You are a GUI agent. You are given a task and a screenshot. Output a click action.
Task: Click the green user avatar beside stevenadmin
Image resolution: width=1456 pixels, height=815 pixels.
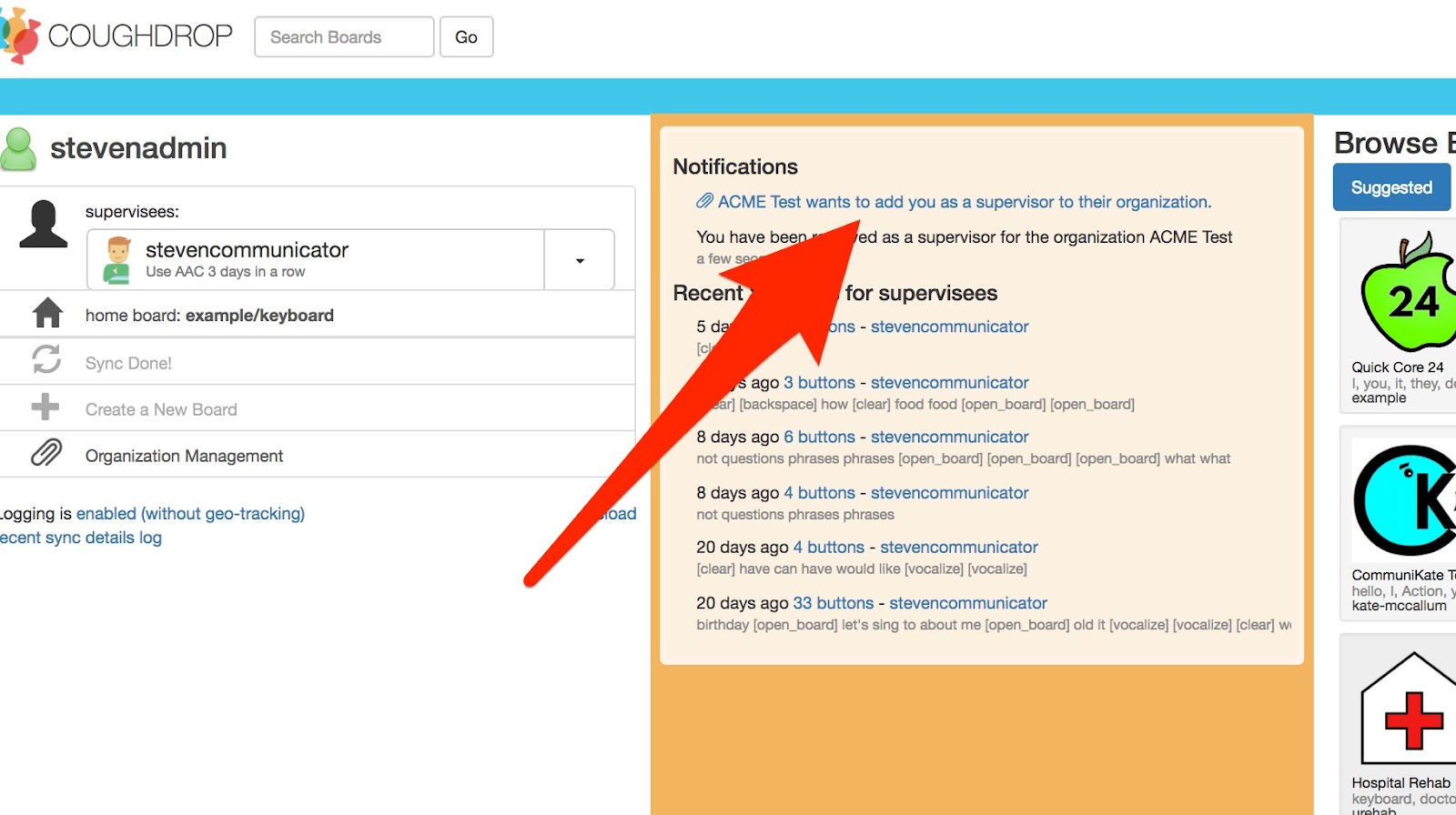[18, 149]
